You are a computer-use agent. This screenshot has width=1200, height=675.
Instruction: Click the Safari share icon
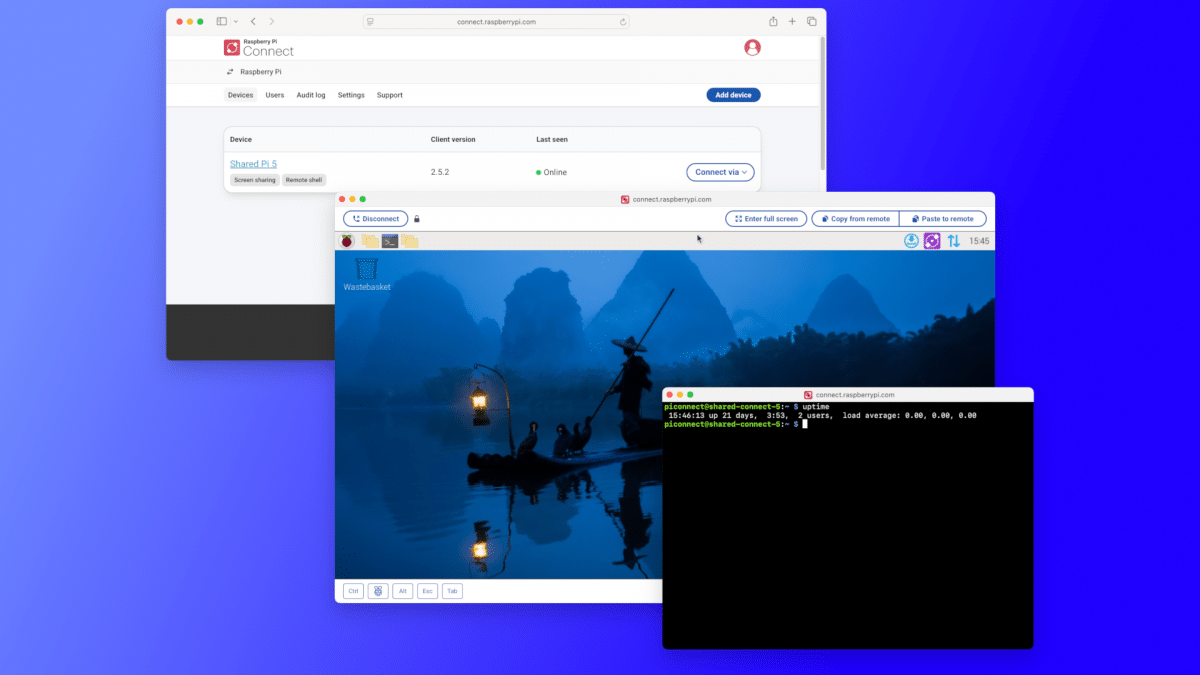(773, 21)
